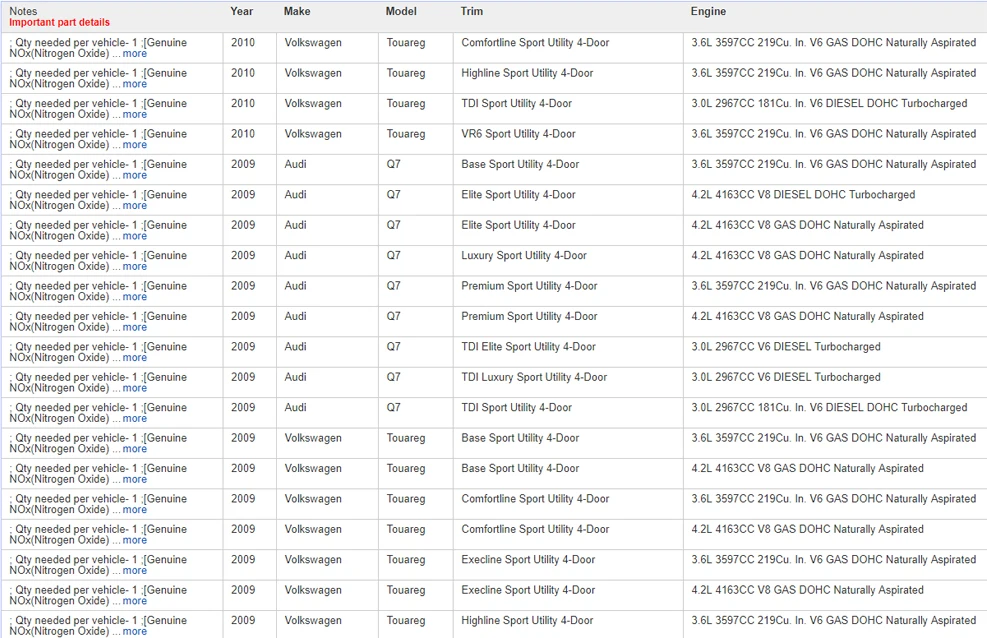This screenshot has height=638, width=987.
Task: Click the Trim column header
Action: pos(472,11)
